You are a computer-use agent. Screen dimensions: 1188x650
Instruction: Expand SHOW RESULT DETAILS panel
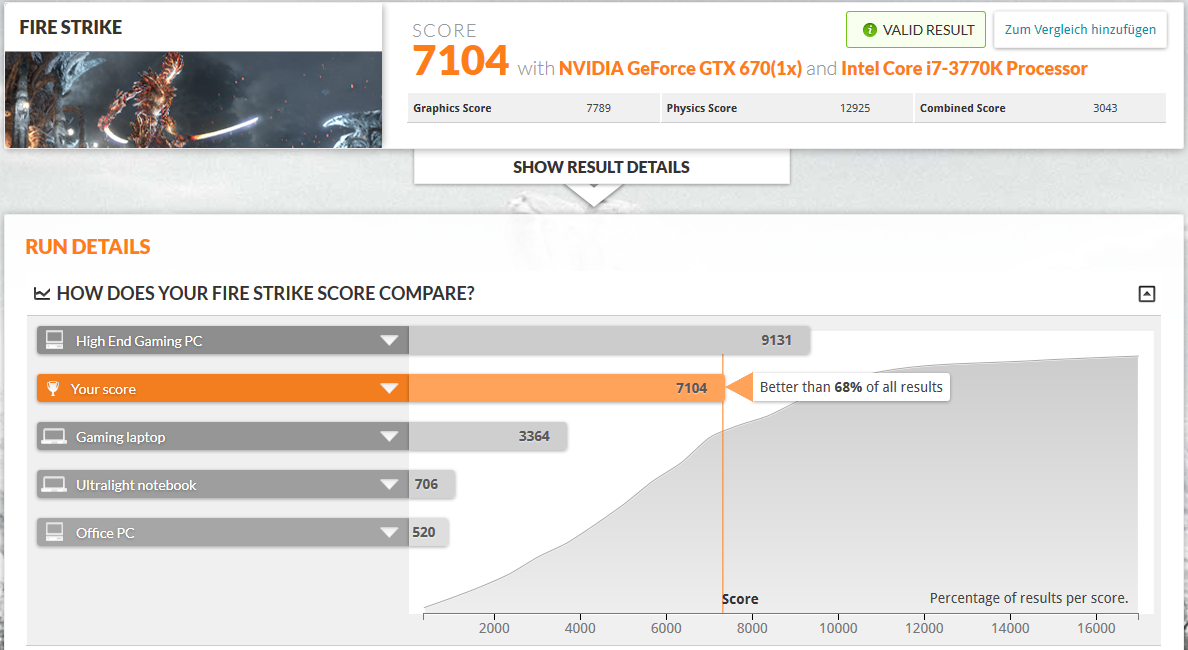coord(602,167)
